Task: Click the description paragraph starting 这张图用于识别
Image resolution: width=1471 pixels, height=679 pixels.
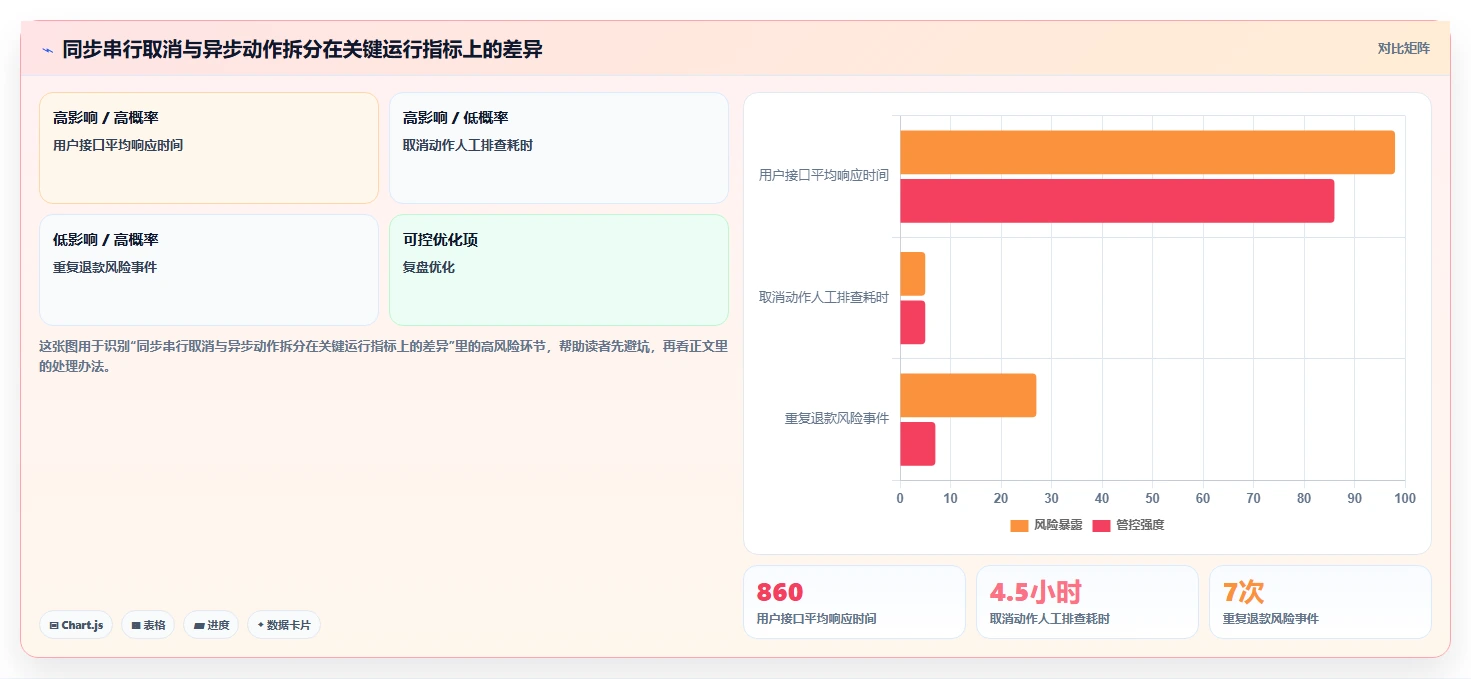Action: coord(383,357)
